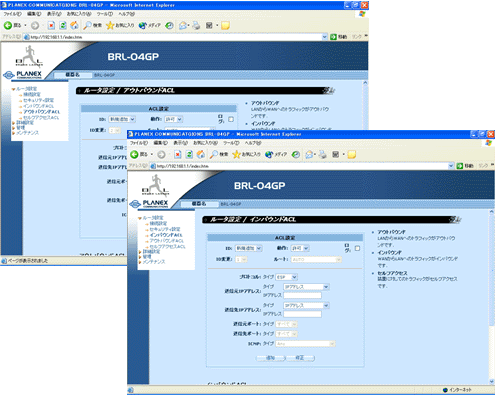Click the Forward arrow in the front window
Viewport: 500px width, 400px height.
click(161, 154)
